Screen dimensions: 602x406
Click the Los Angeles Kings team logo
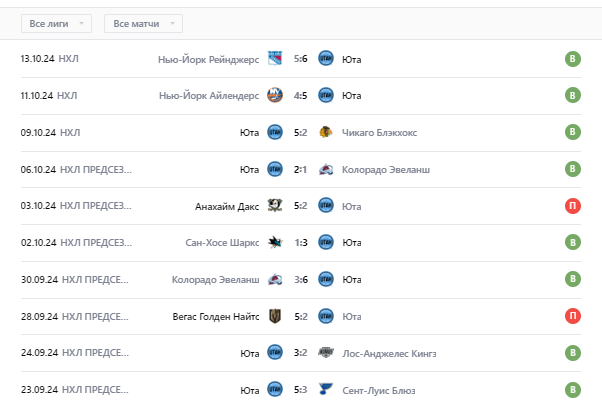click(325, 352)
